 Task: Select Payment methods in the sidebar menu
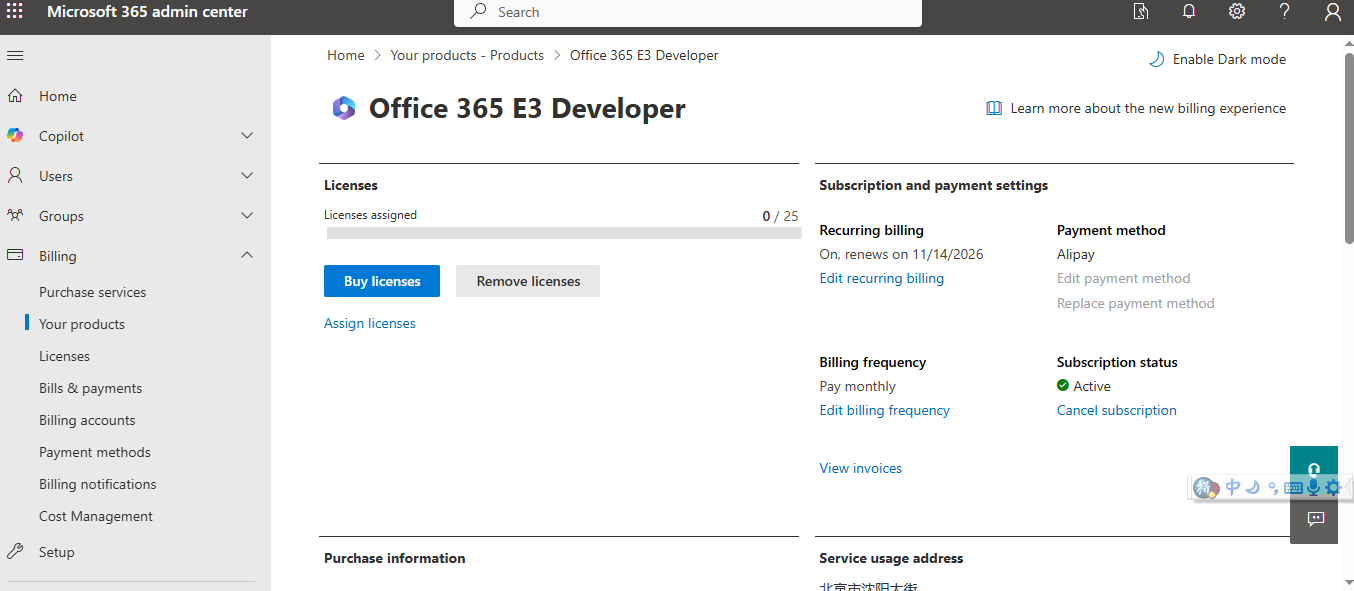[94, 451]
